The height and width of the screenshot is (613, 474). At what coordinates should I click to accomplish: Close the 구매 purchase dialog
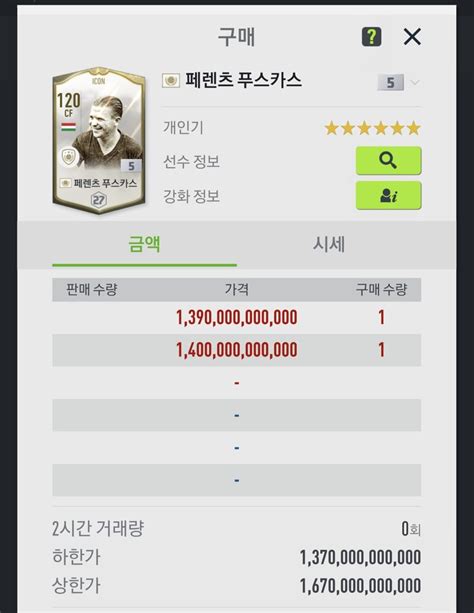[412, 37]
